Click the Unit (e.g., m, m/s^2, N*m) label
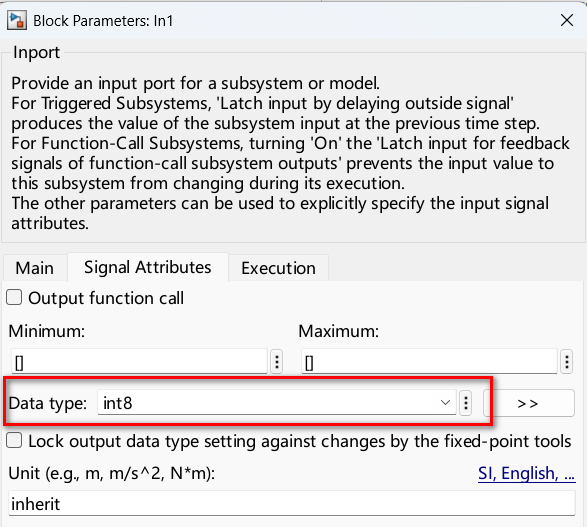 click(x=112, y=473)
